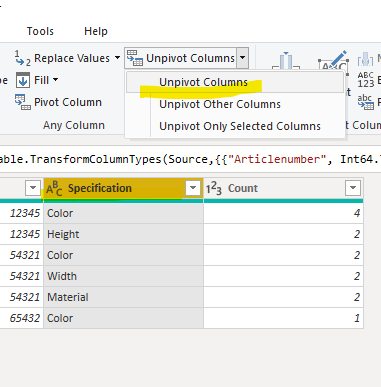Viewport: 381px width, 387px height.
Task: Click Color cell in the 65432 row
Action: coord(123,318)
